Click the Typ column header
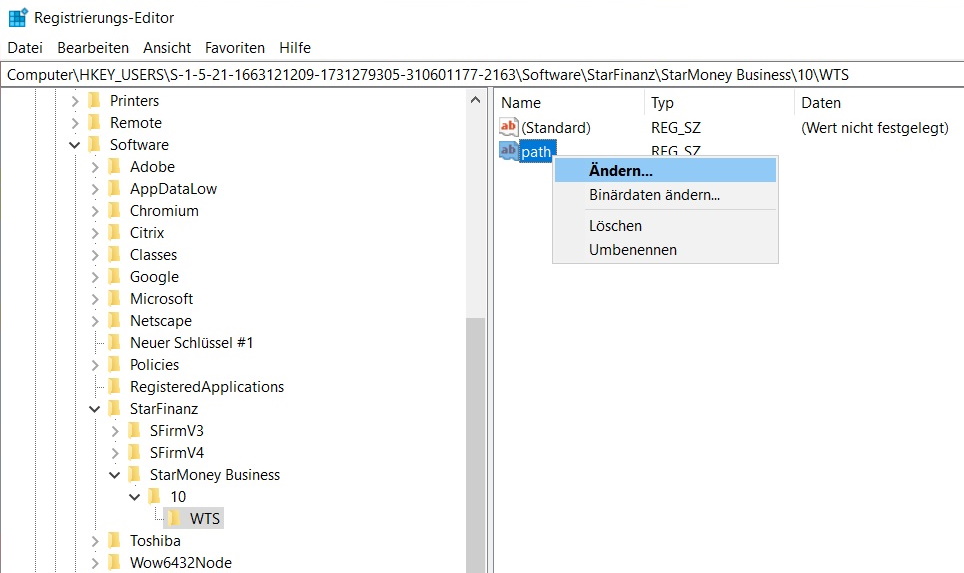The height and width of the screenshot is (573, 964). tap(719, 103)
